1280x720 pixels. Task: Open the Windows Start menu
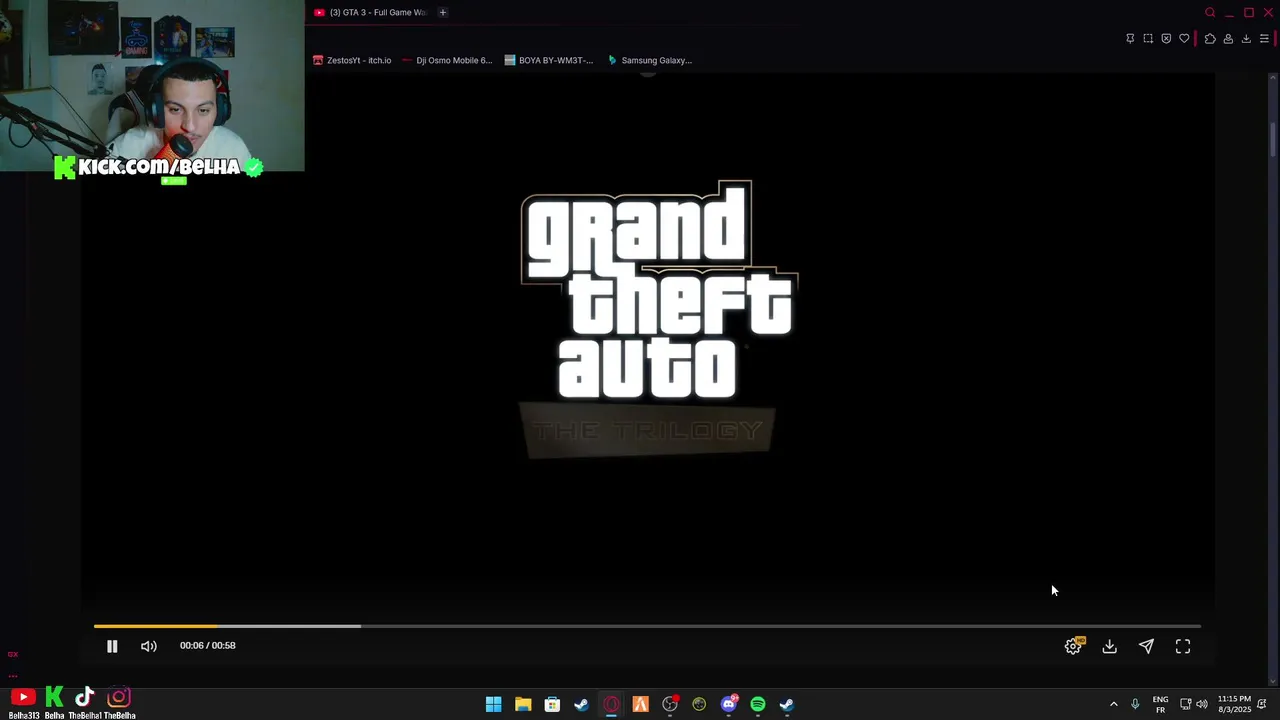[x=493, y=705]
